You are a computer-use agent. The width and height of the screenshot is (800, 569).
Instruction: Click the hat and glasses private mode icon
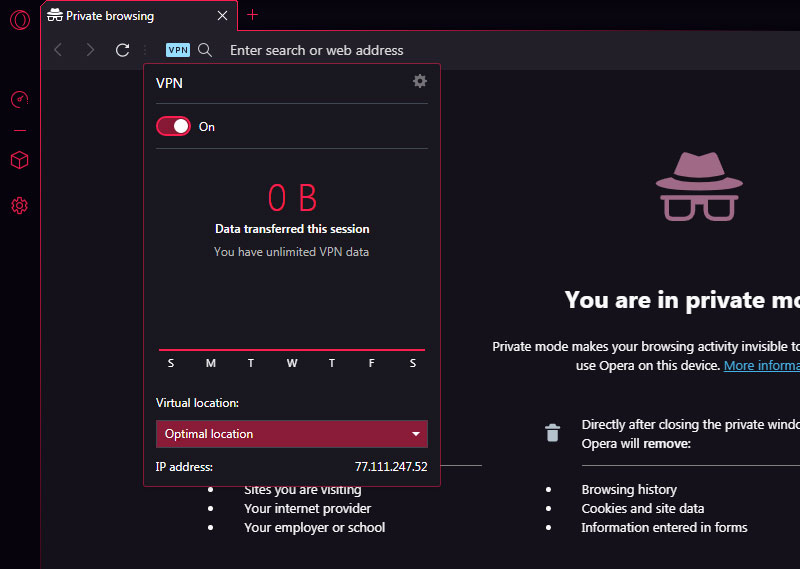699,186
